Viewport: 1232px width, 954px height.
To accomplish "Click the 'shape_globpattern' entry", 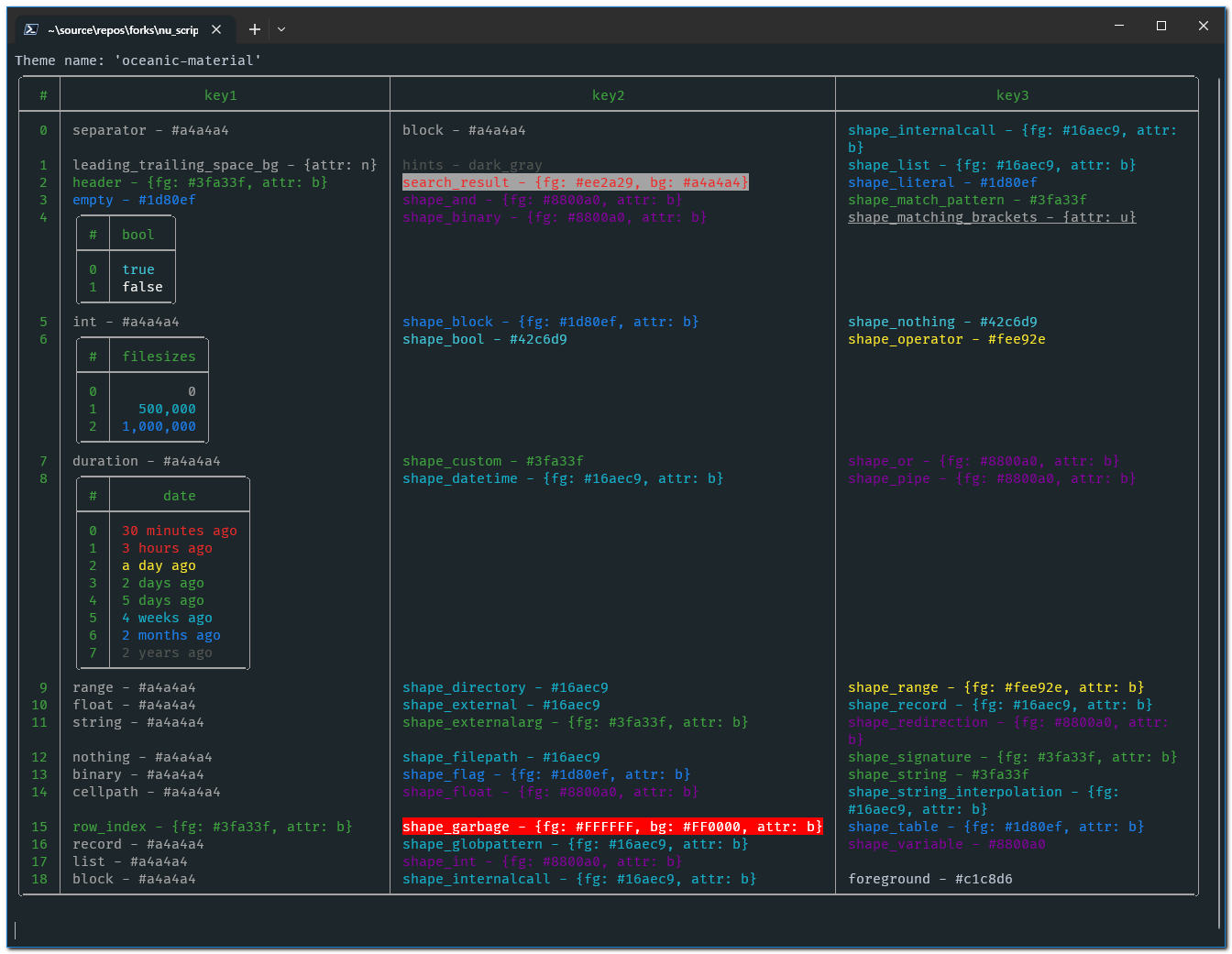I will tap(576, 844).
